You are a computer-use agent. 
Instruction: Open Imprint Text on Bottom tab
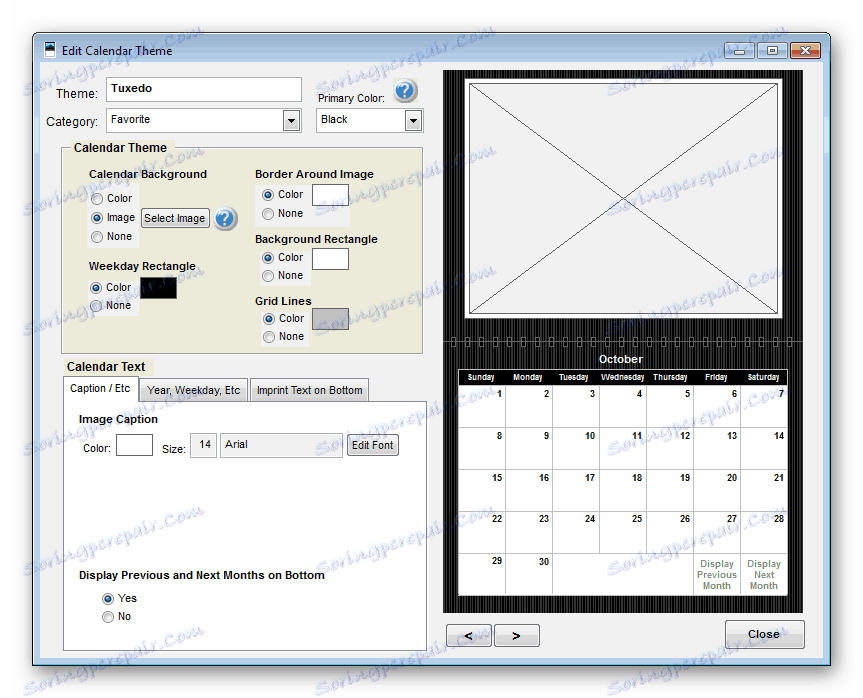pos(309,390)
